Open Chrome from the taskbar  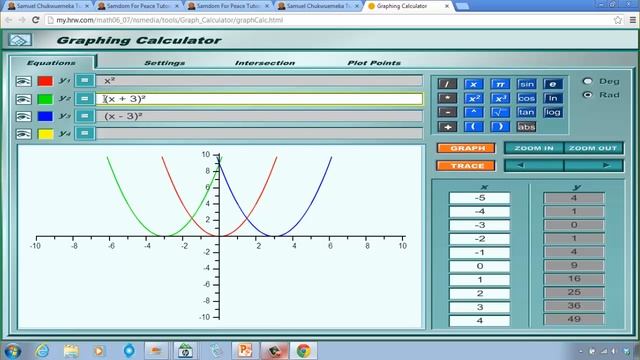click(x=303, y=351)
